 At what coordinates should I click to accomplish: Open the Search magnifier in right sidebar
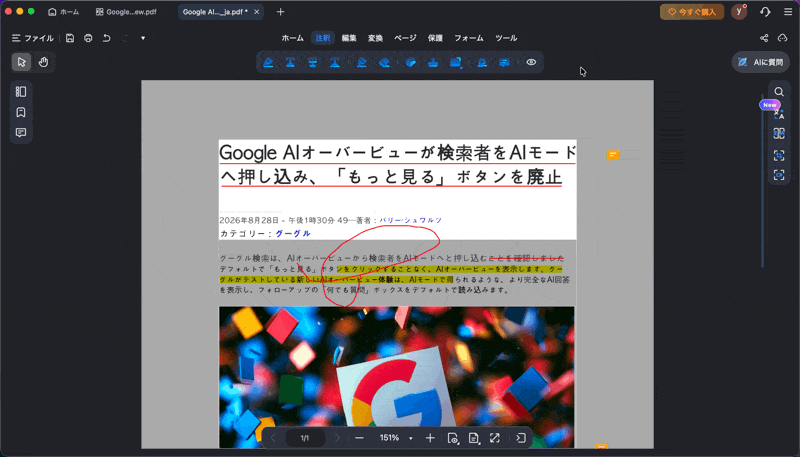click(x=779, y=92)
